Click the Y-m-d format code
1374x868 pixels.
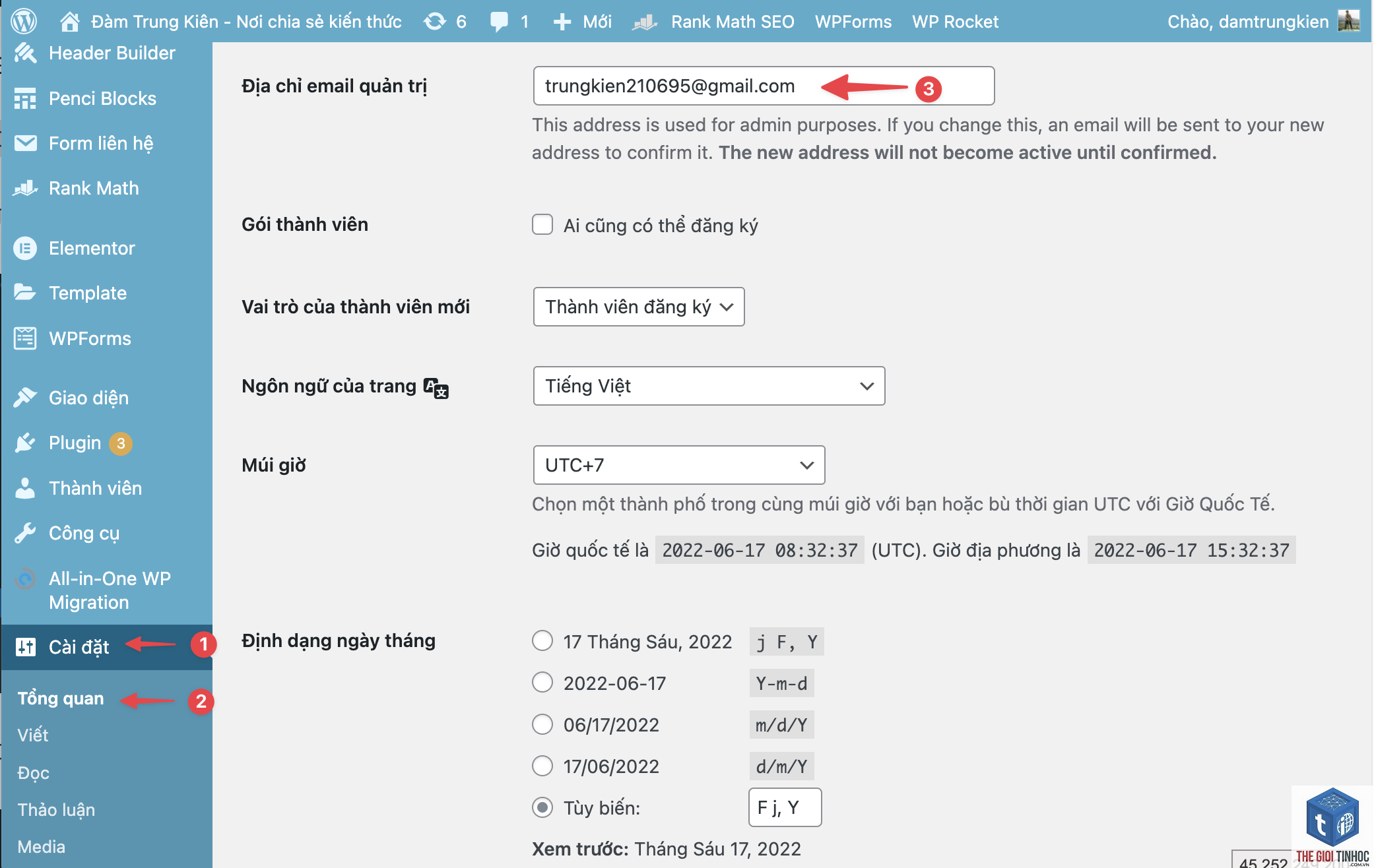[781, 683]
